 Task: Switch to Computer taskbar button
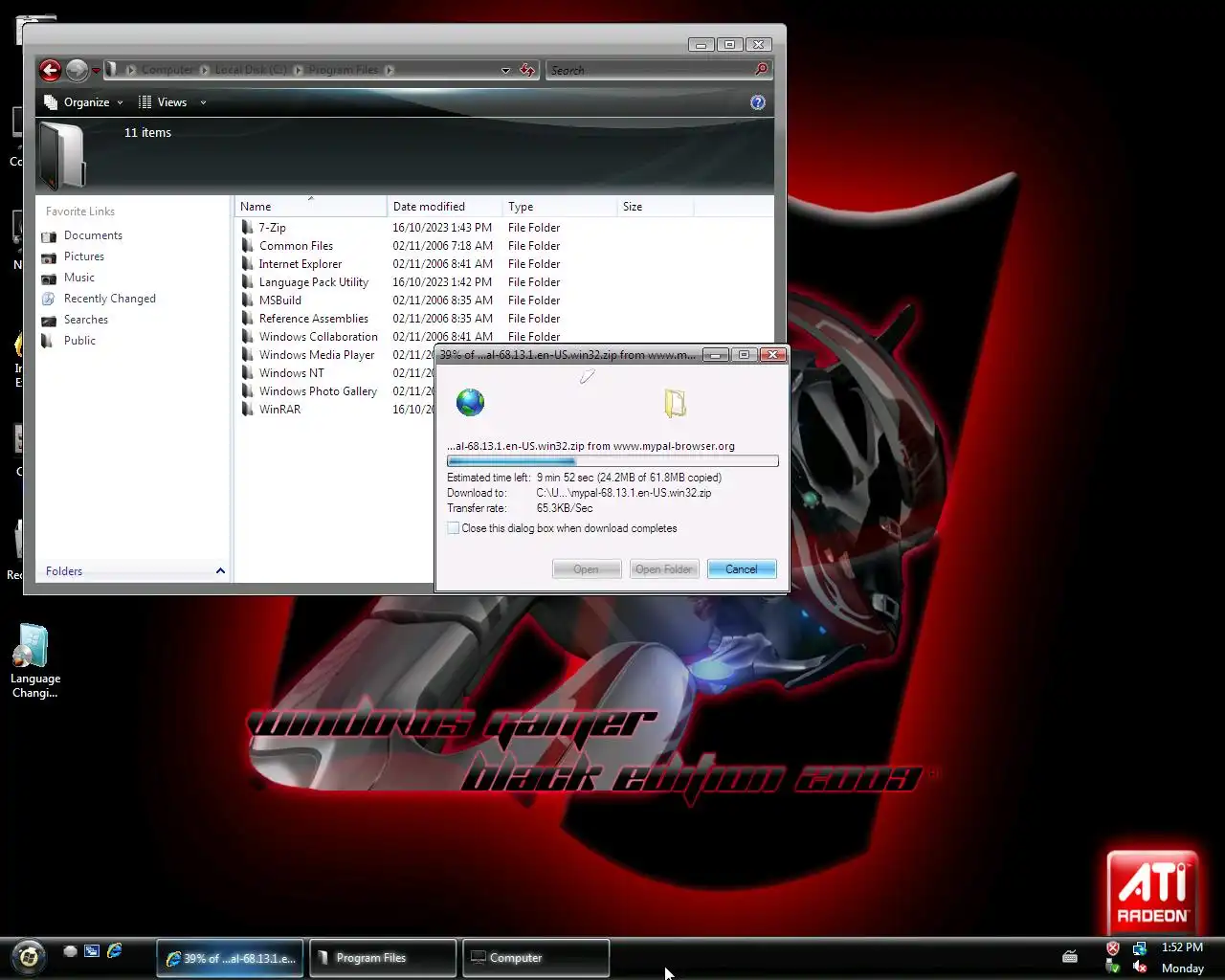536,958
